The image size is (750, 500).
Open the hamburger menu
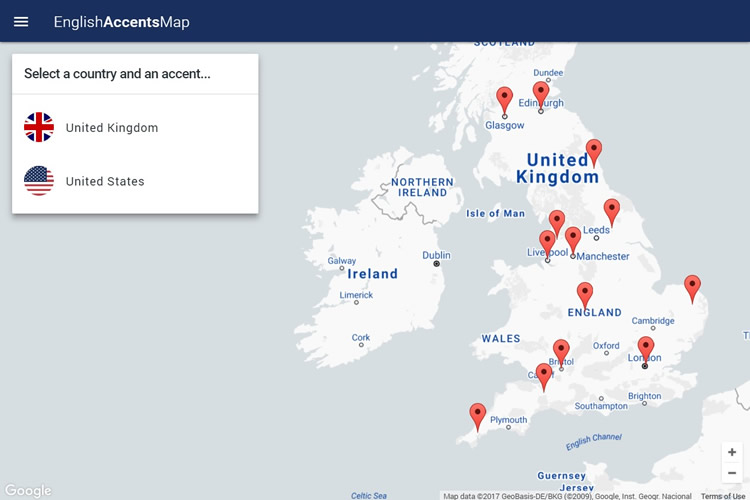[x=21, y=22]
